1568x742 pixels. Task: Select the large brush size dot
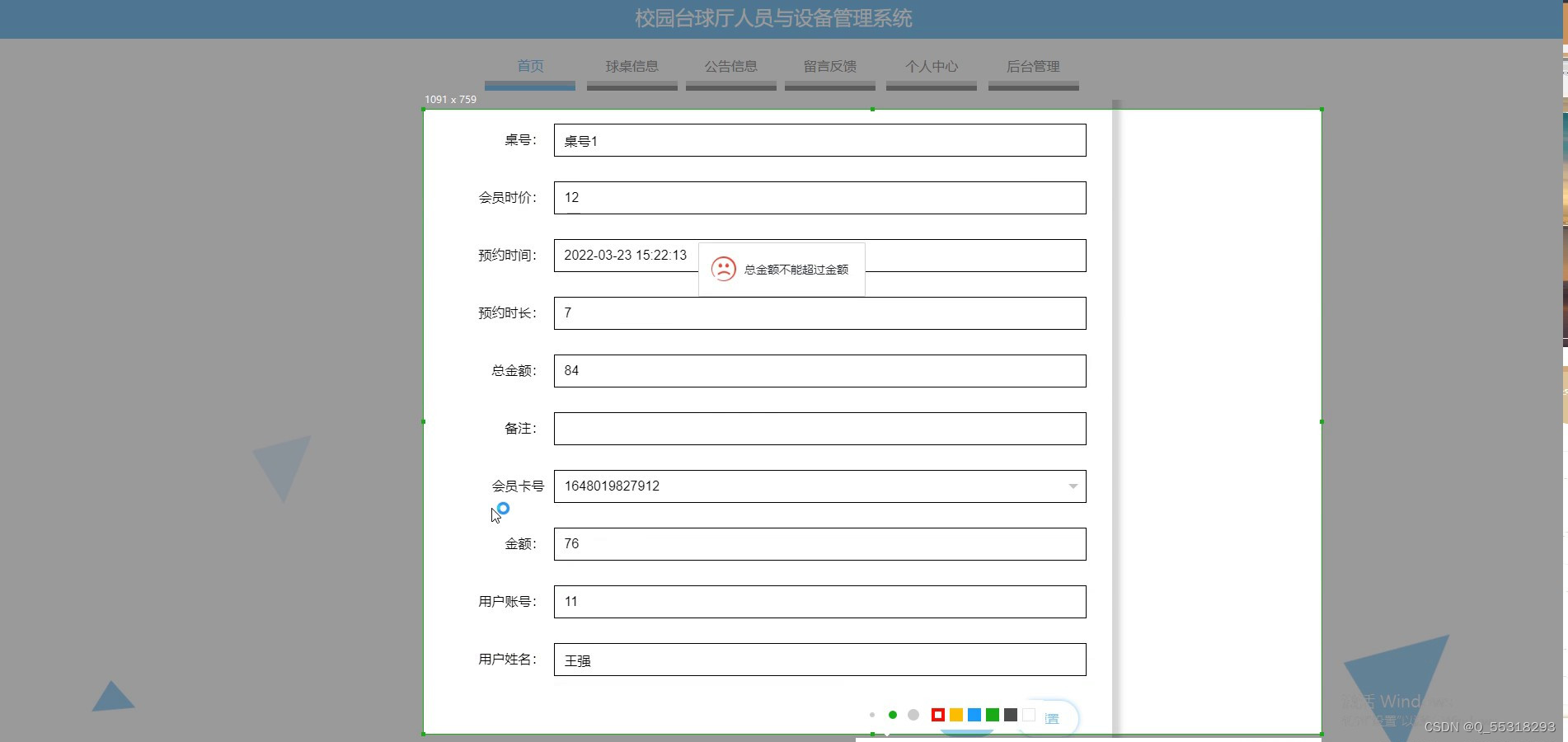tap(913, 715)
